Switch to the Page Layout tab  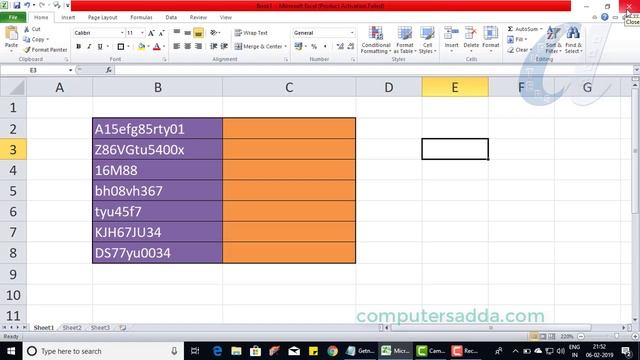pos(102,17)
